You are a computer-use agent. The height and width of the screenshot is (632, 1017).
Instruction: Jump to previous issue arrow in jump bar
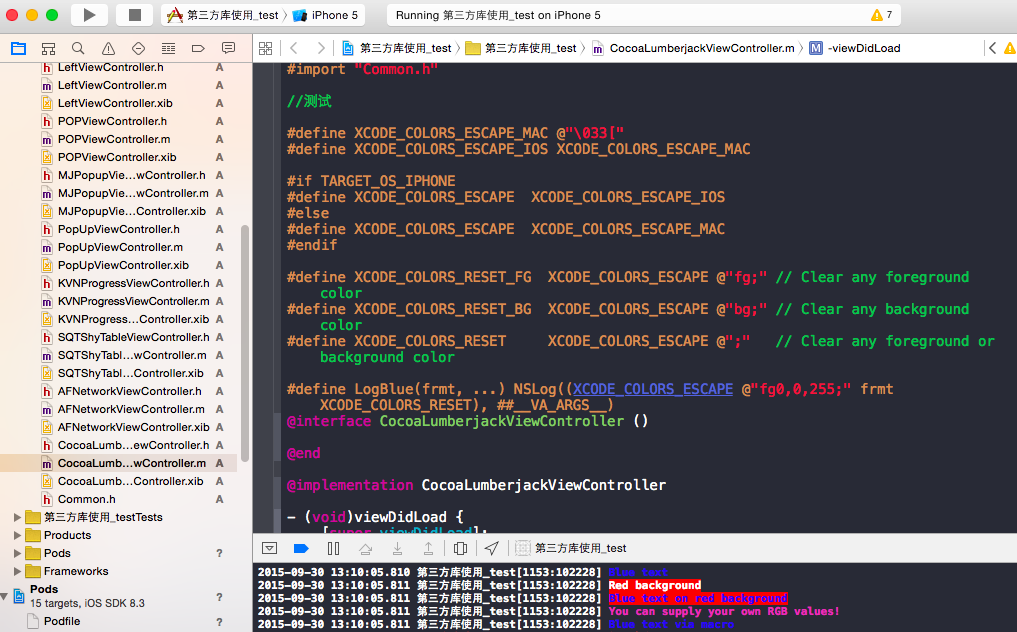[992, 48]
